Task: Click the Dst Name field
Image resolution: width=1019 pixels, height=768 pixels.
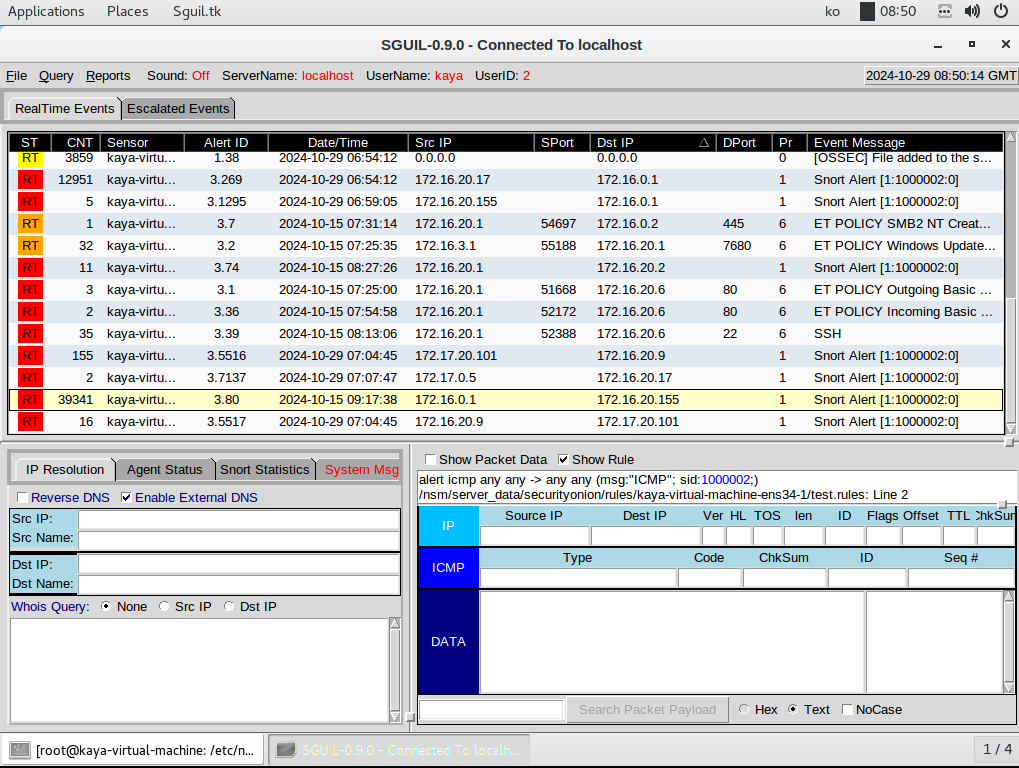Action: 239,584
